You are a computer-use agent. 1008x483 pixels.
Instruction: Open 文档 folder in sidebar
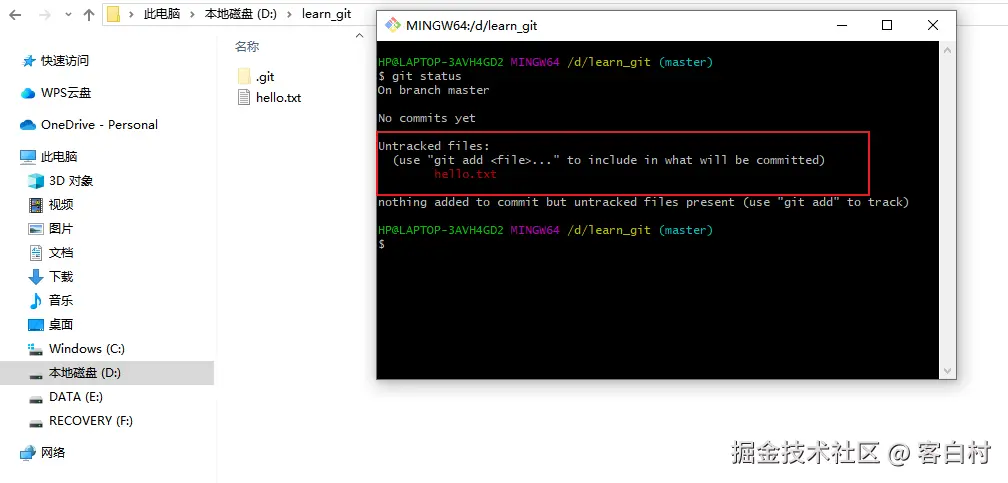61,253
